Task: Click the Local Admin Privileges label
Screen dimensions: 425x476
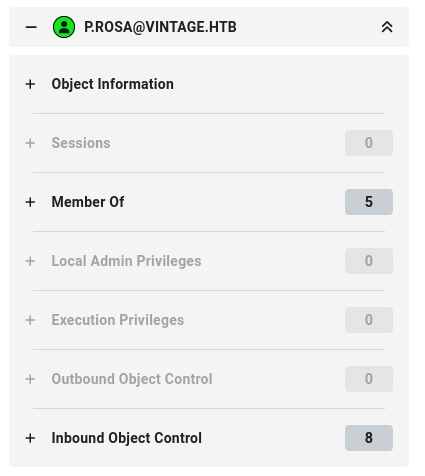Action: point(126,261)
